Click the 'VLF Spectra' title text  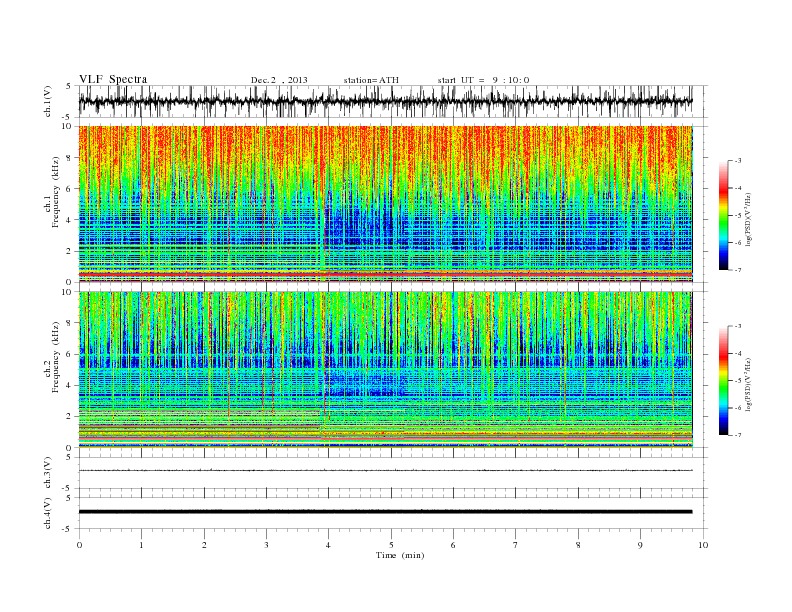tap(113, 79)
